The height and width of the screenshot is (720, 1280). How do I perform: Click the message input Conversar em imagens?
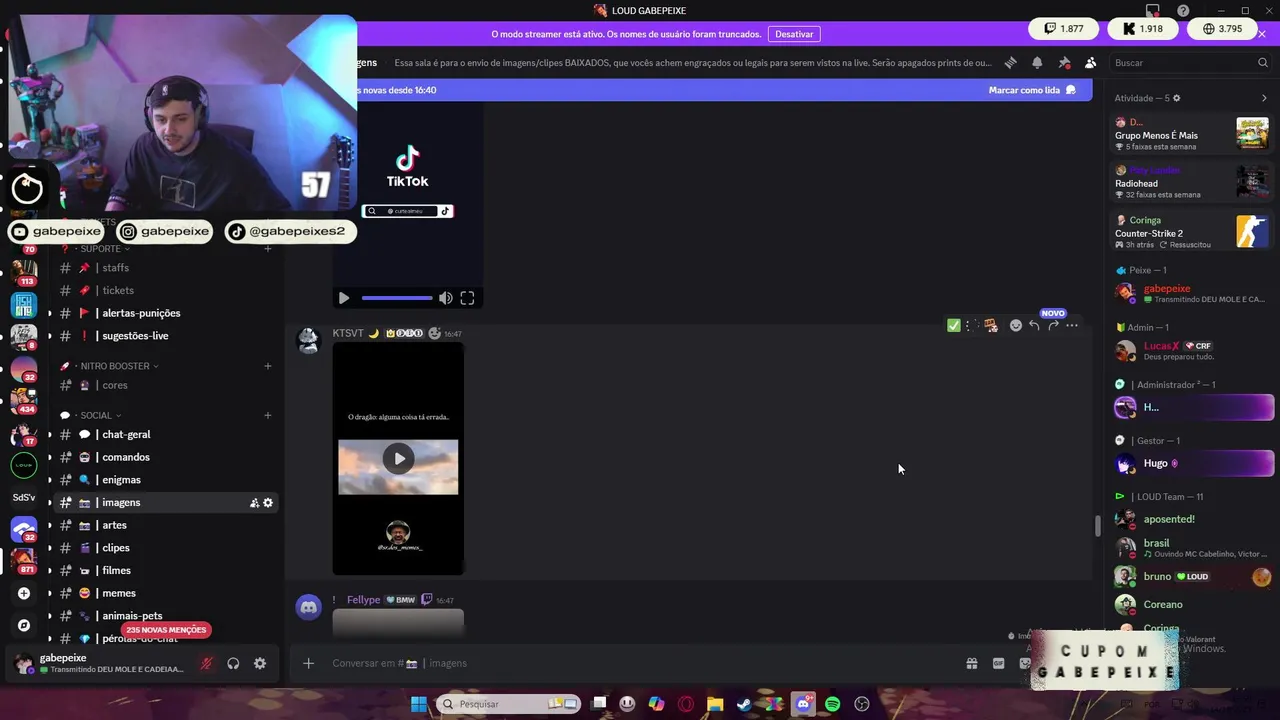point(640,663)
